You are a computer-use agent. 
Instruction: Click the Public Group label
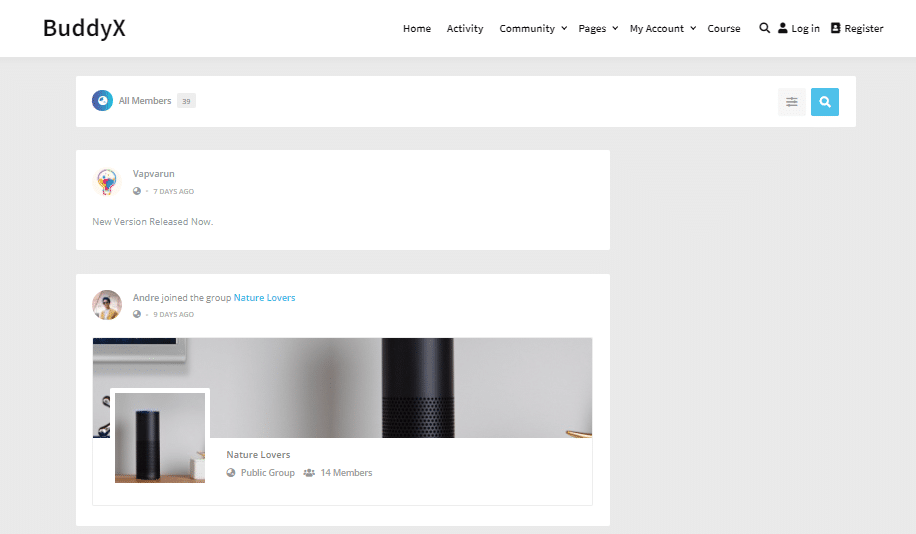click(x=268, y=473)
